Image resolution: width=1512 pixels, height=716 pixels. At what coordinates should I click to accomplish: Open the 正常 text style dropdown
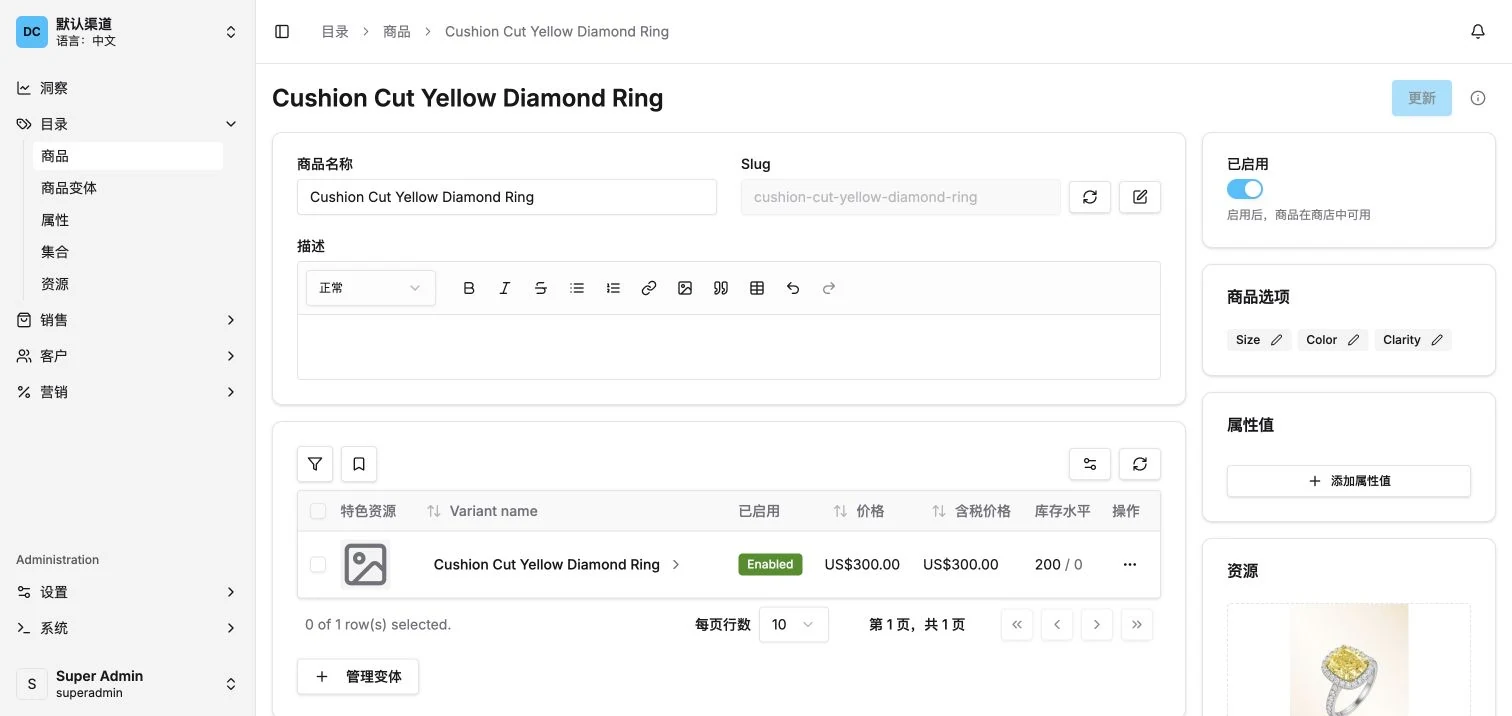371,288
